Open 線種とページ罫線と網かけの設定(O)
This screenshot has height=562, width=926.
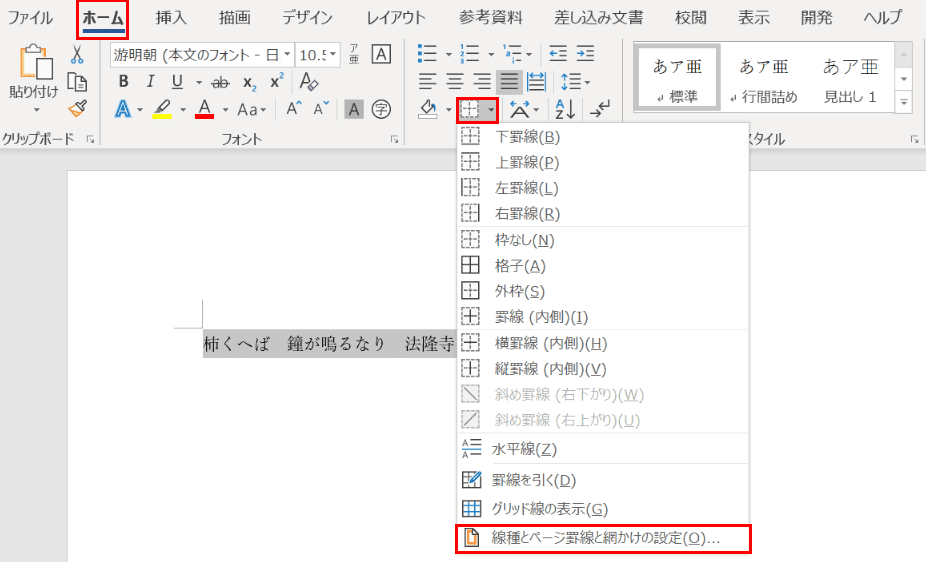[x=603, y=538]
